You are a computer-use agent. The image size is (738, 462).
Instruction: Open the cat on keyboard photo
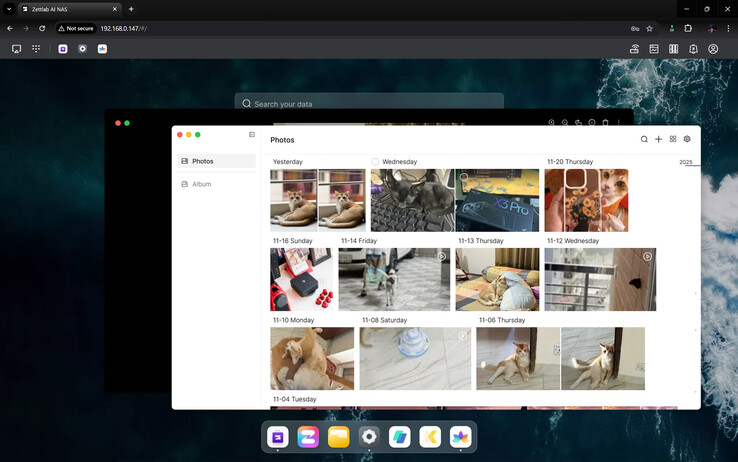tap(411, 200)
